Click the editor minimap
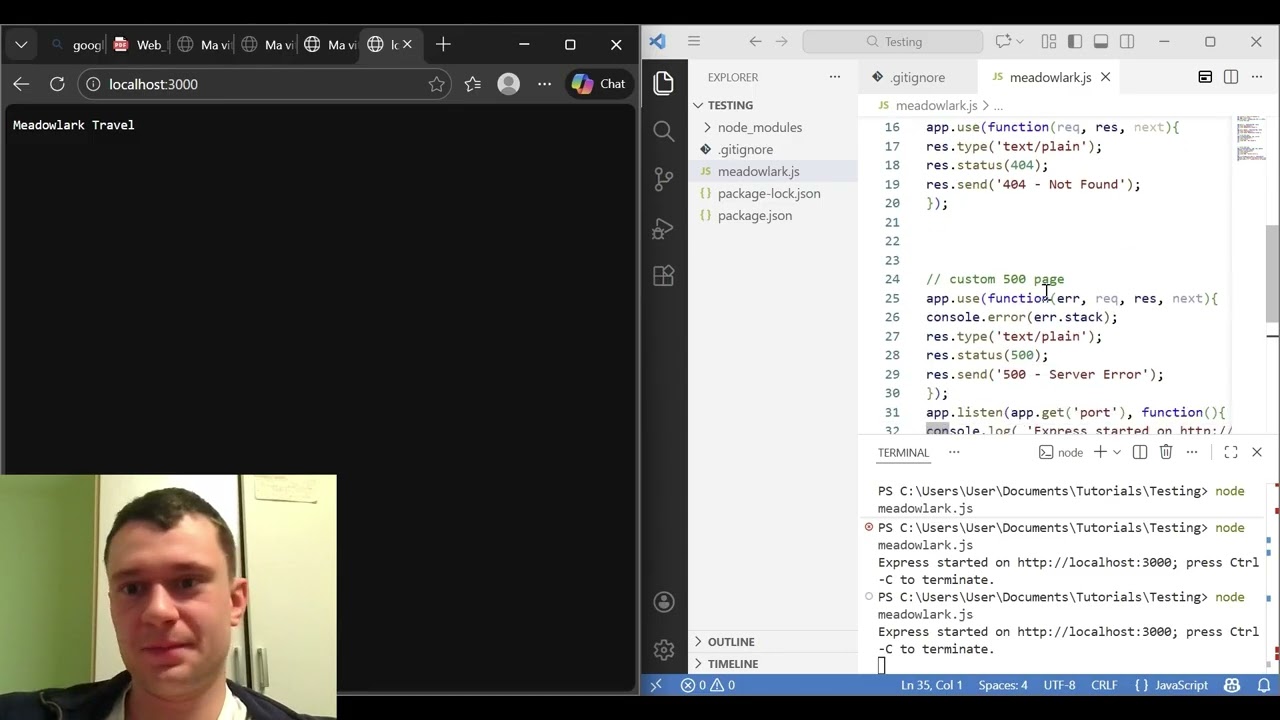Viewport: 1280px width, 720px height. (x=1250, y=138)
